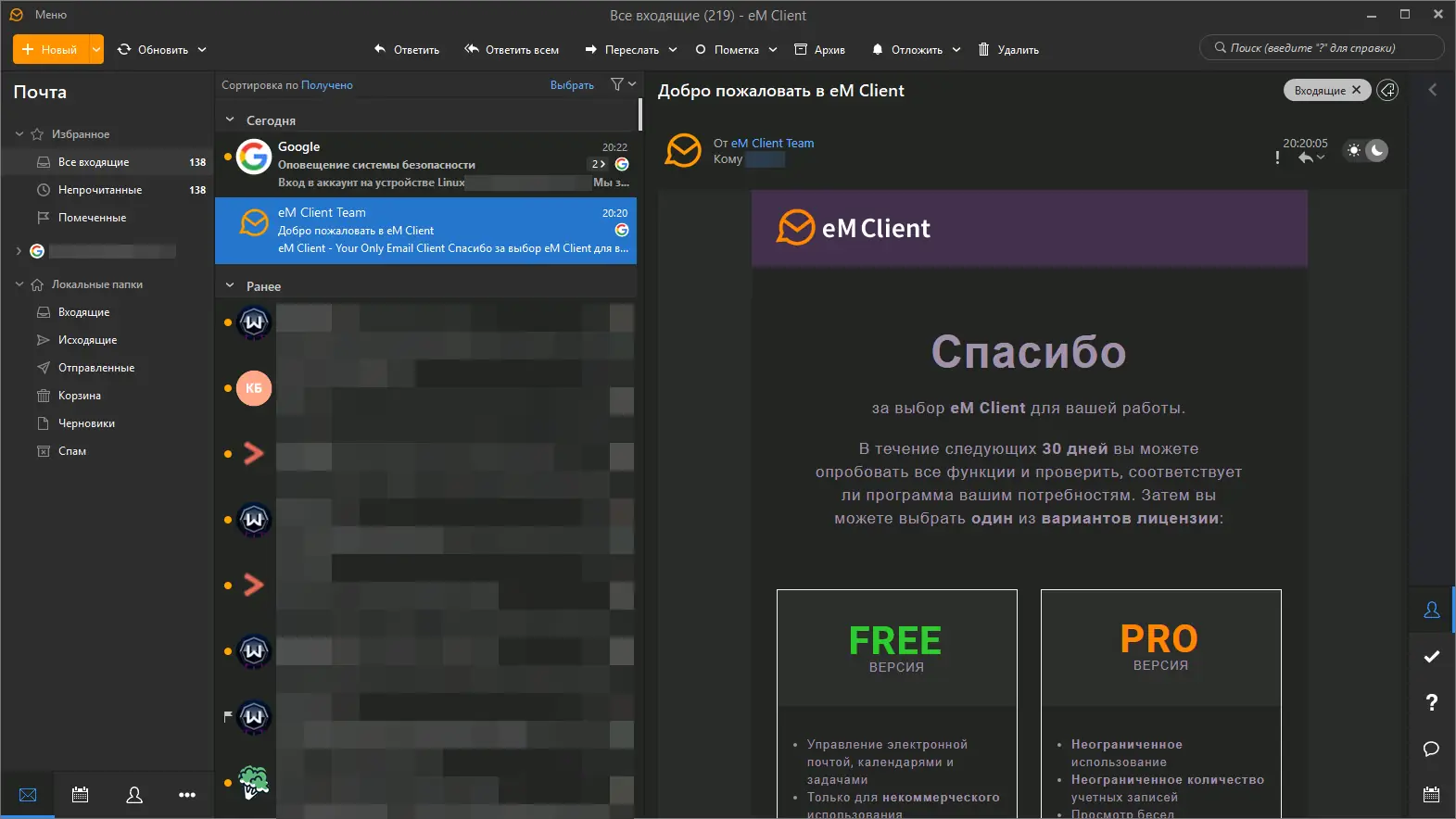Open reply options dropdown in message header
This screenshot has width=1456, height=819.
click(x=1321, y=158)
